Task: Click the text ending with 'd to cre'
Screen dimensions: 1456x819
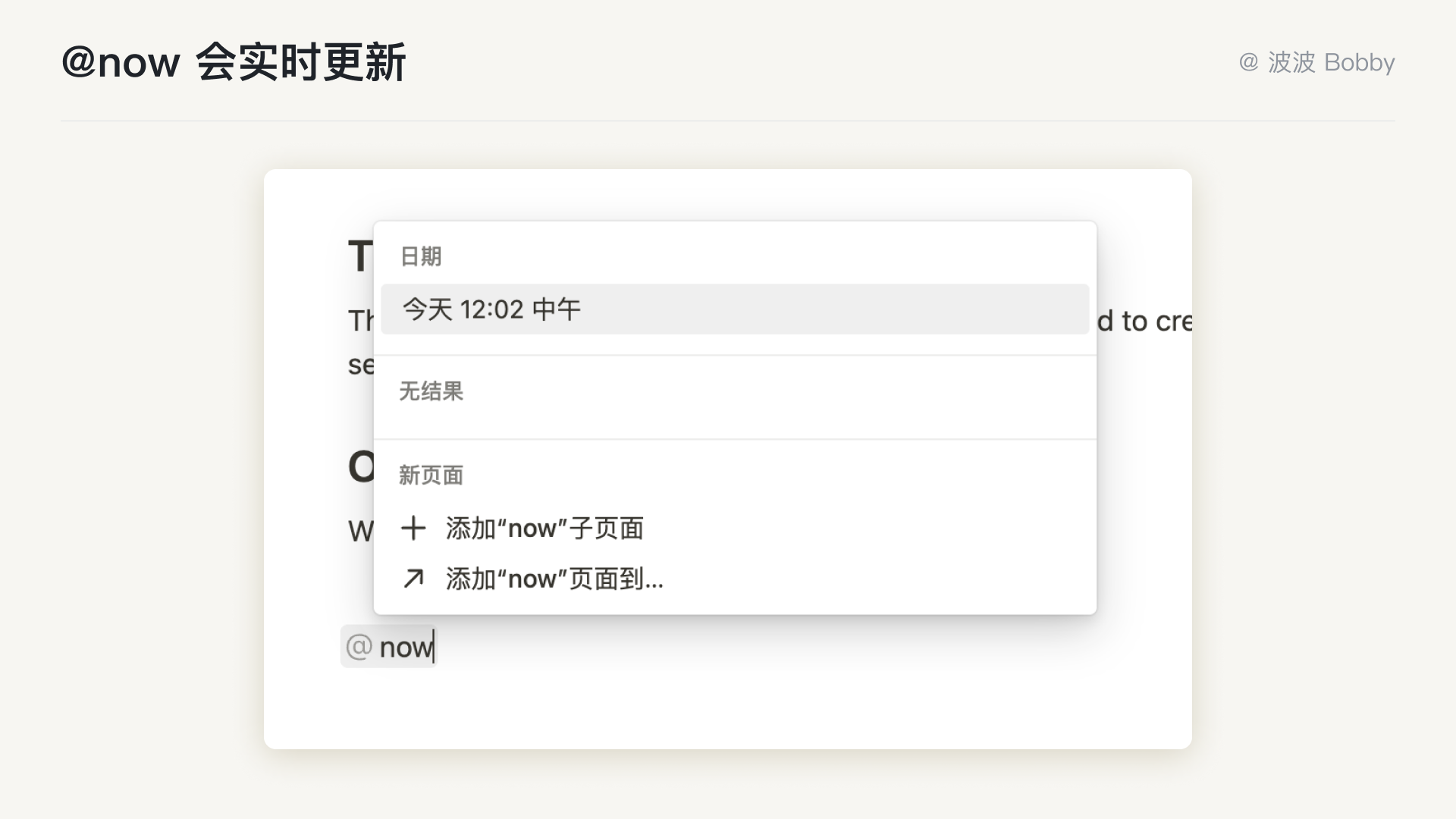Action: tap(1144, 322)
